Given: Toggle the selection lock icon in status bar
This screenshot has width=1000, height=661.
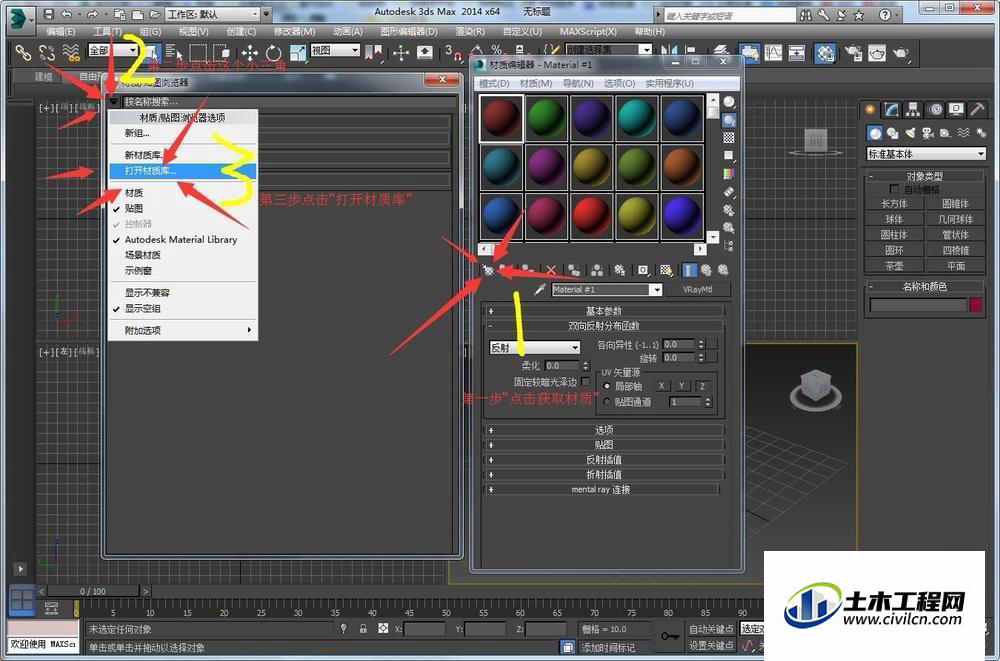Looking at the screenshot, I should point(363,629).
